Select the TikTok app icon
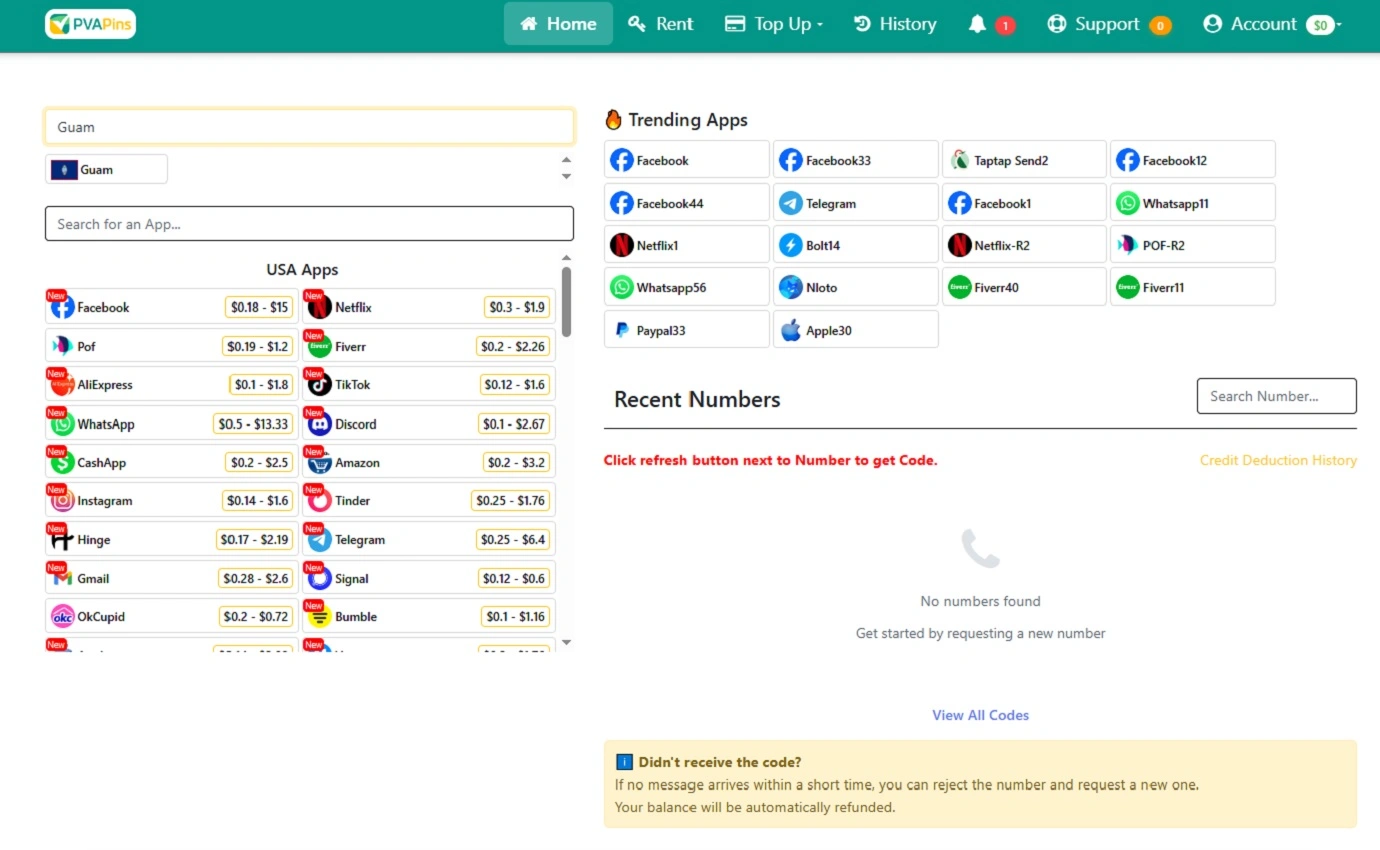The height and width of the screenshot is (850, 1380). (320, 384)
